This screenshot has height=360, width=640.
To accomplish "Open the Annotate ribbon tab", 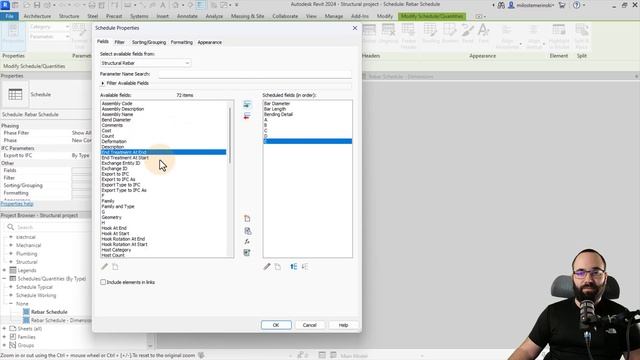I will click(x=187, y=16).
